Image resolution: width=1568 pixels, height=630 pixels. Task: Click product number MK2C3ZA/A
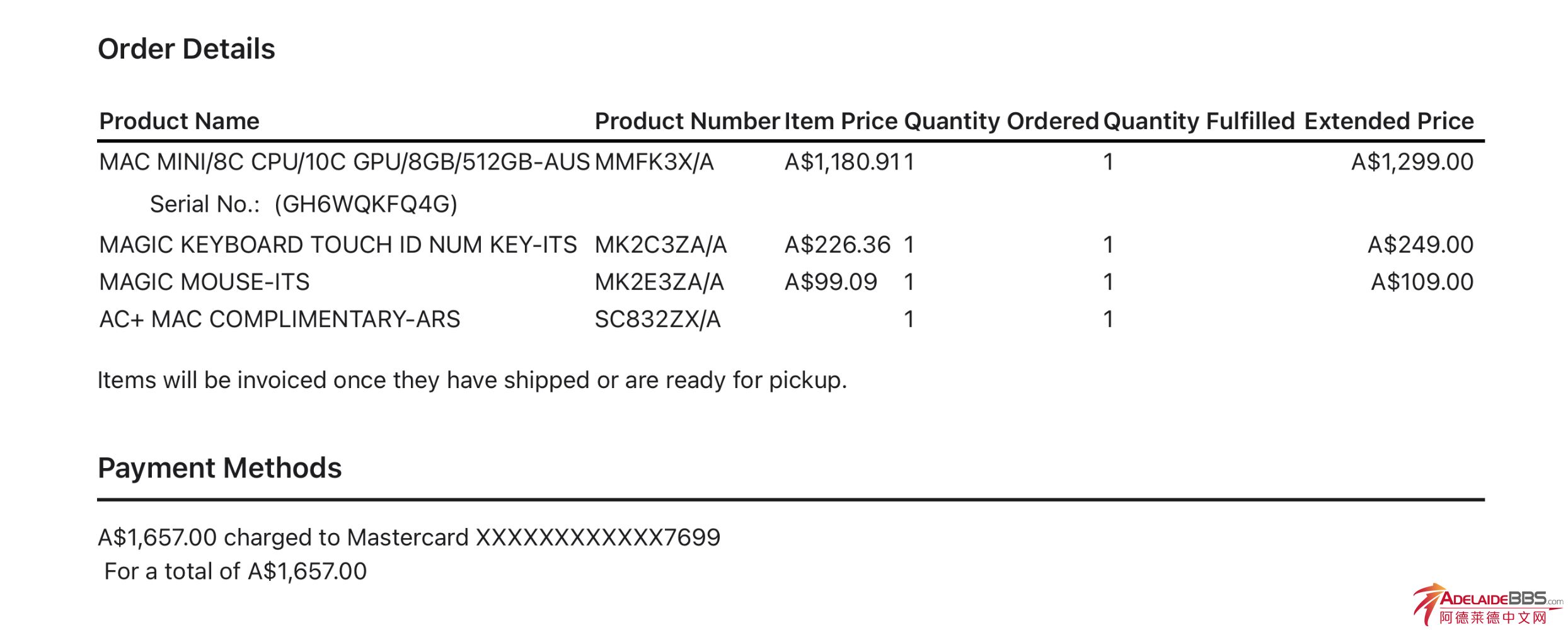coord(660,244)
